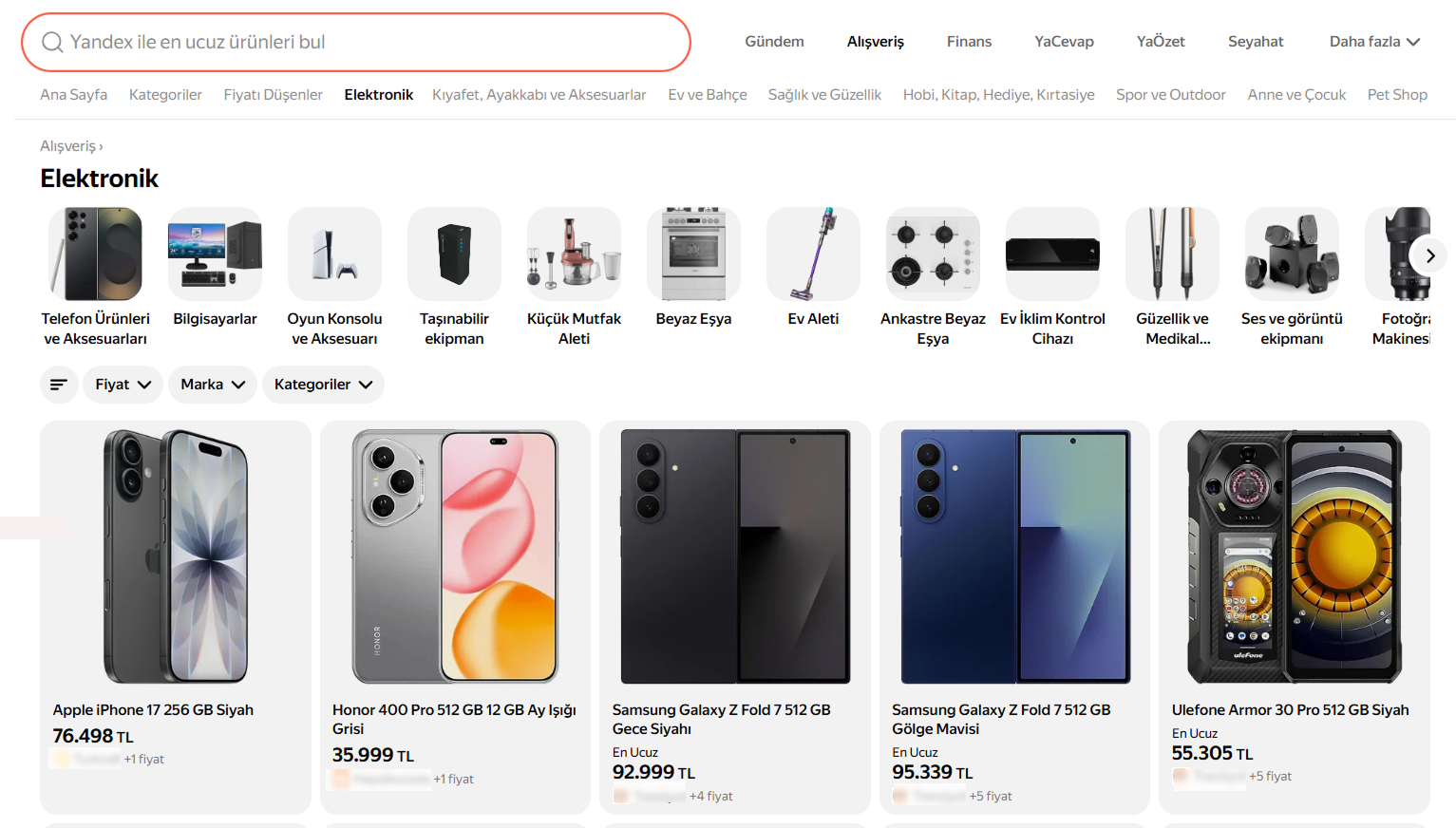
Task: Open Ses ve görüntü ekipmanı category
Action: click(1292, 254)
